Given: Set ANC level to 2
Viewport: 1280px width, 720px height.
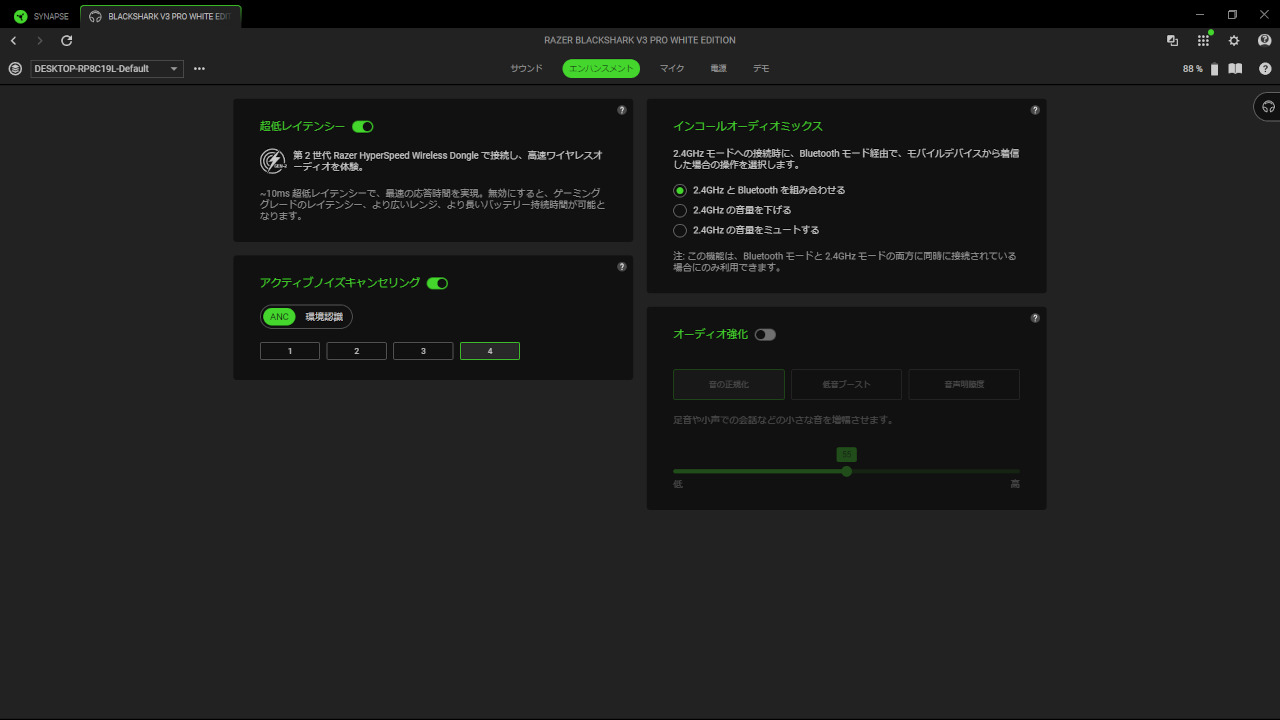Looking at the screenshot, I should pos(356,351).
